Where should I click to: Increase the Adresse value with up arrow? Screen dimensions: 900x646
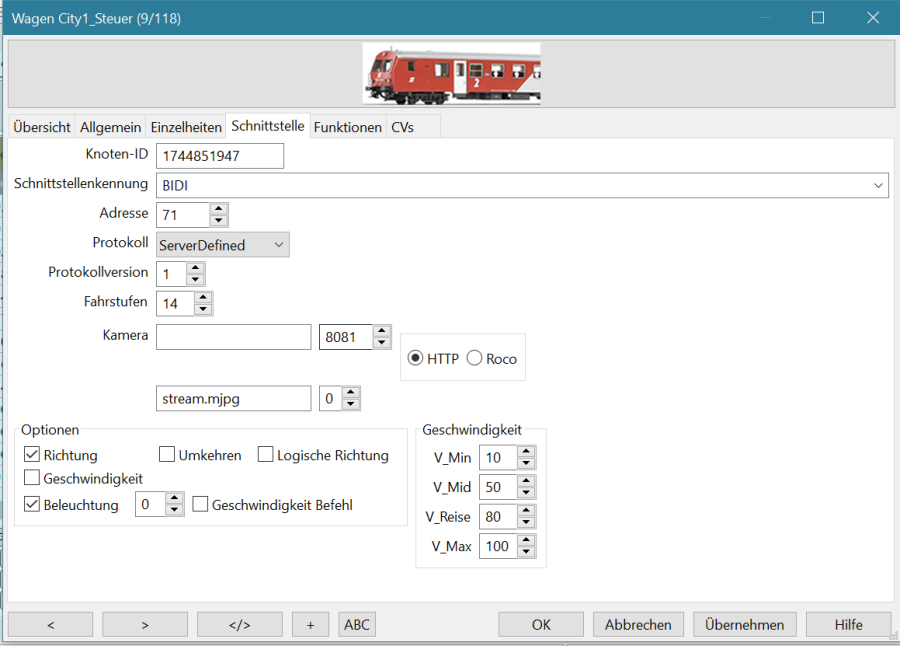(x=219, y=208)
